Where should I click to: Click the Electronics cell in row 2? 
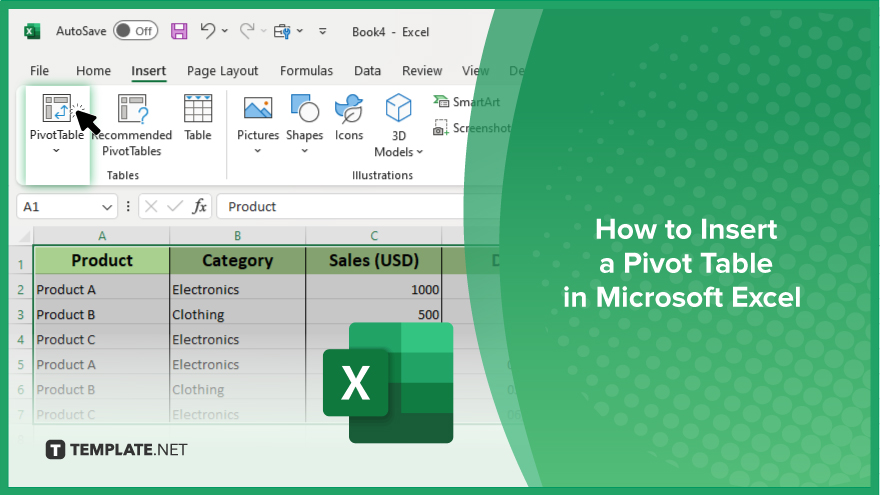tap(237, 290)
